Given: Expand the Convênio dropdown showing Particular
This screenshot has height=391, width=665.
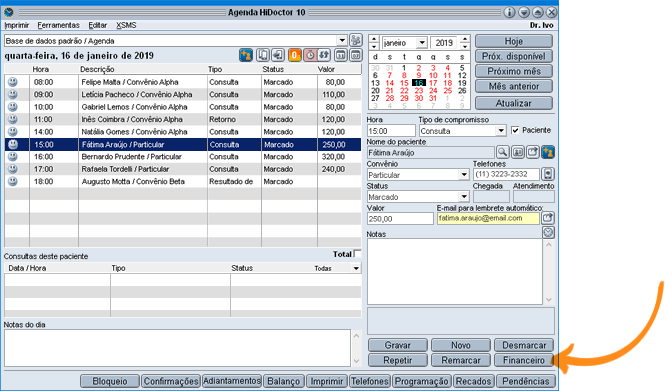Looking at the screenshot, I should coord(464,175).
